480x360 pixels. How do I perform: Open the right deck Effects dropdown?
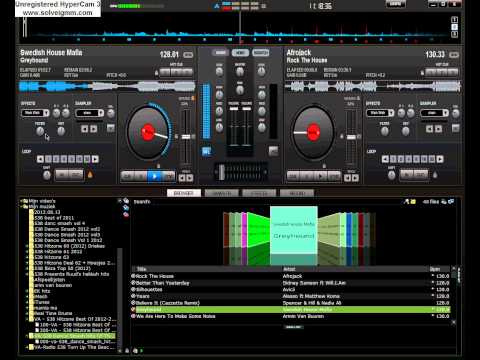tap(380, 113)
